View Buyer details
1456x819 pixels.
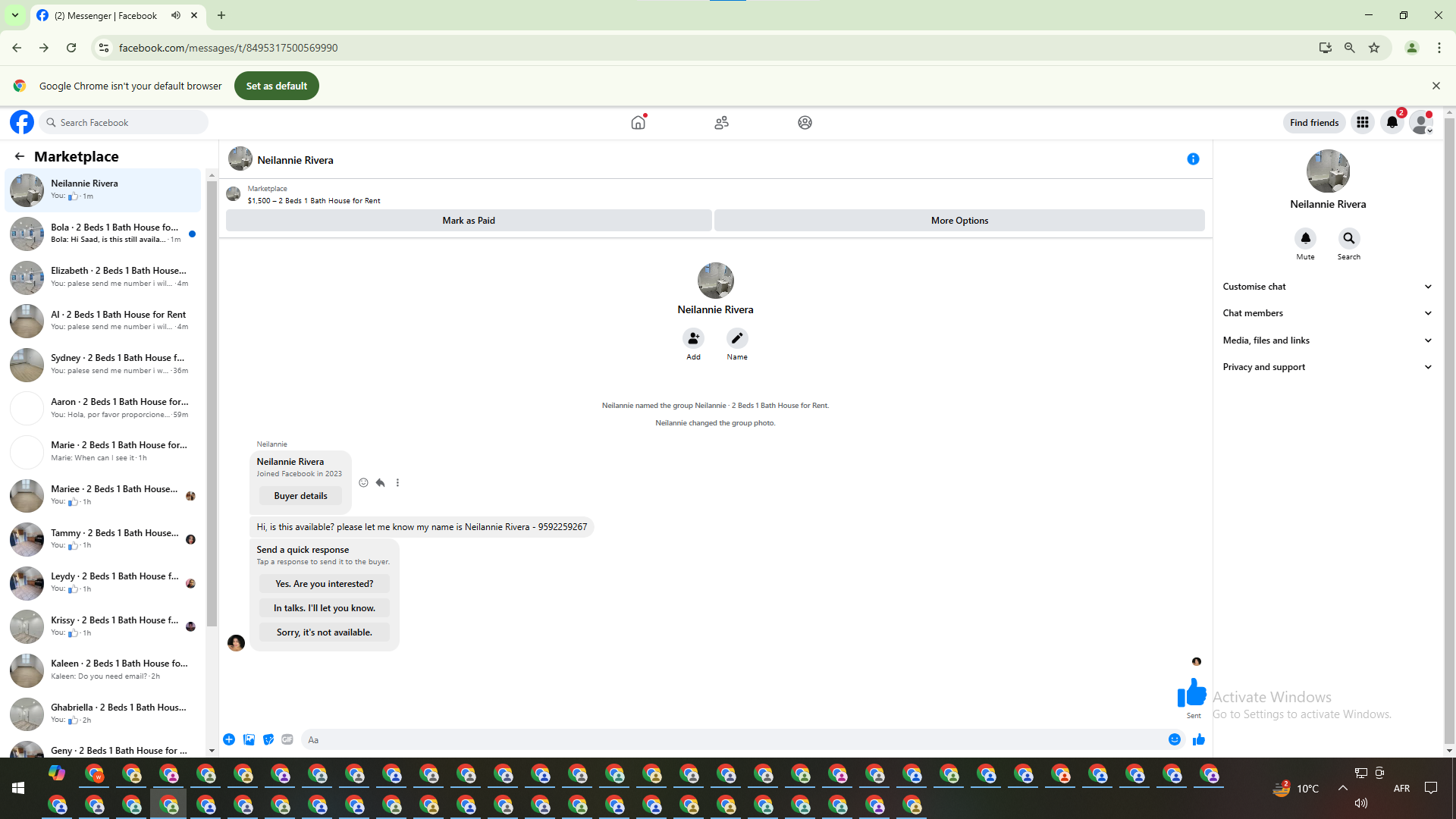tap(300, 496)
